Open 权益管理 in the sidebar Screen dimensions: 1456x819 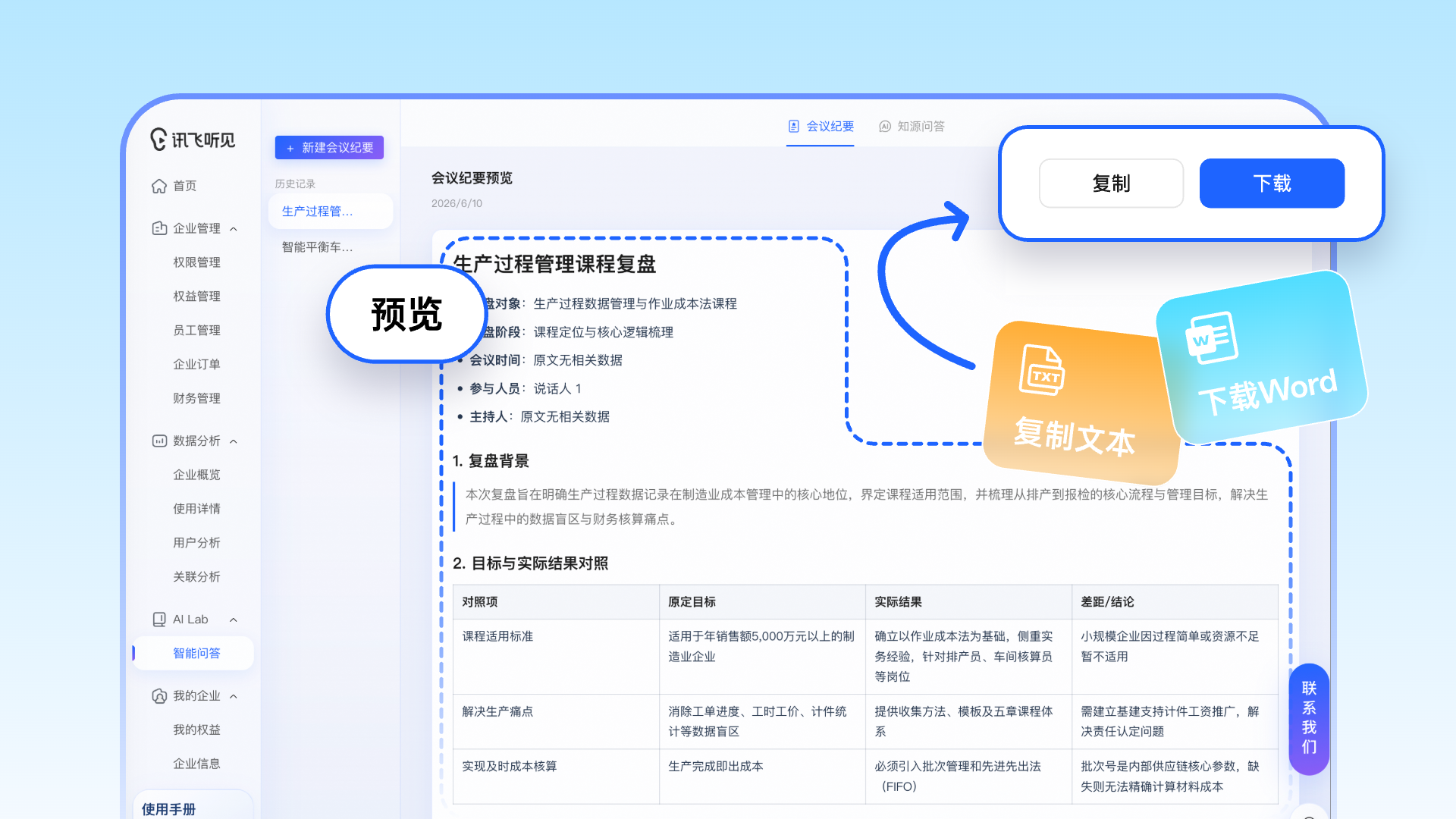(196, 297)
